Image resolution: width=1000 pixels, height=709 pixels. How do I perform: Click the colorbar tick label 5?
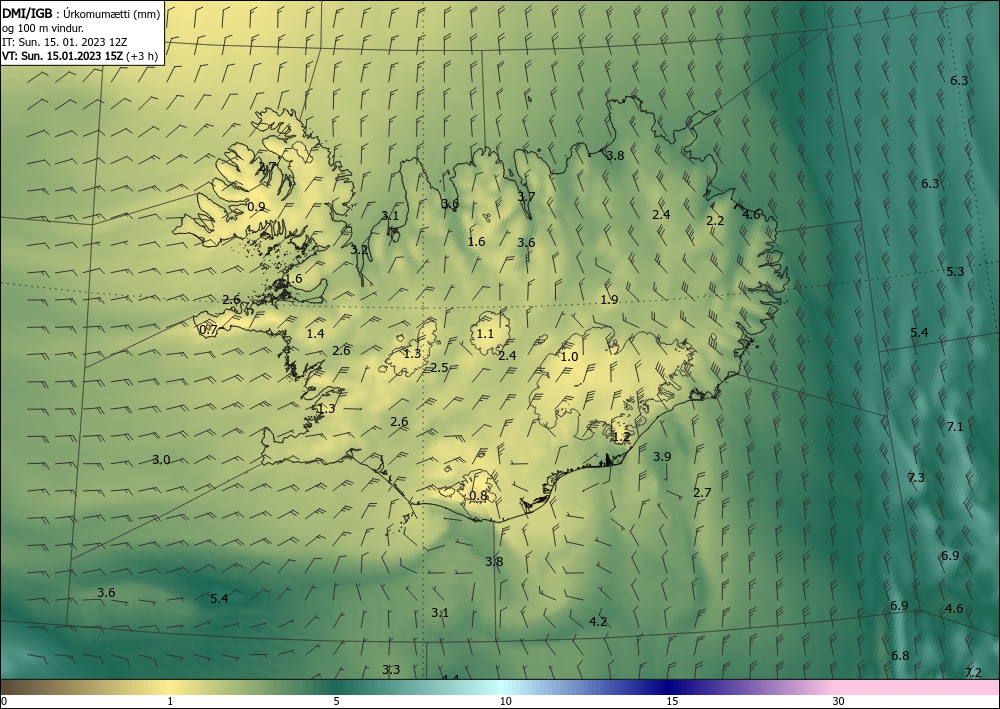337,702
